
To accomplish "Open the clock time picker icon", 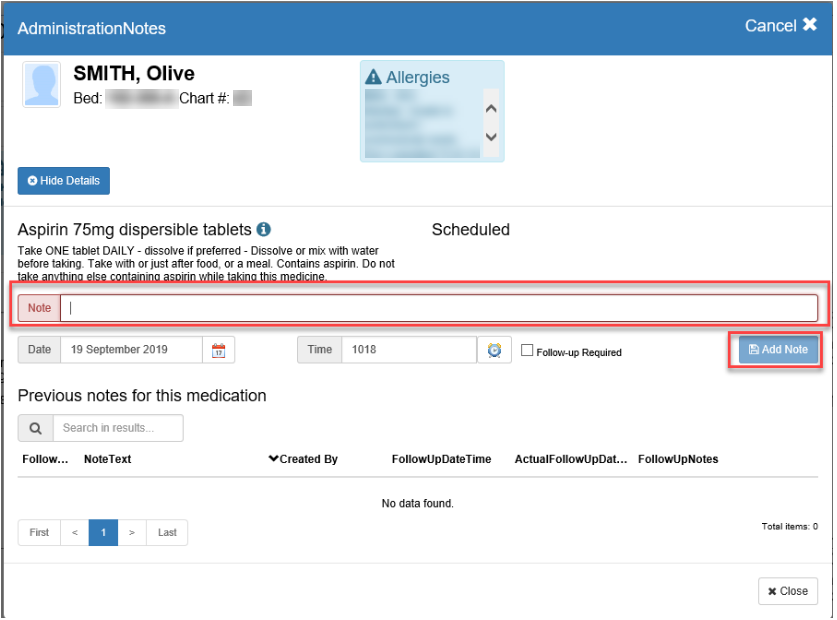I will (x=494, y=350).
